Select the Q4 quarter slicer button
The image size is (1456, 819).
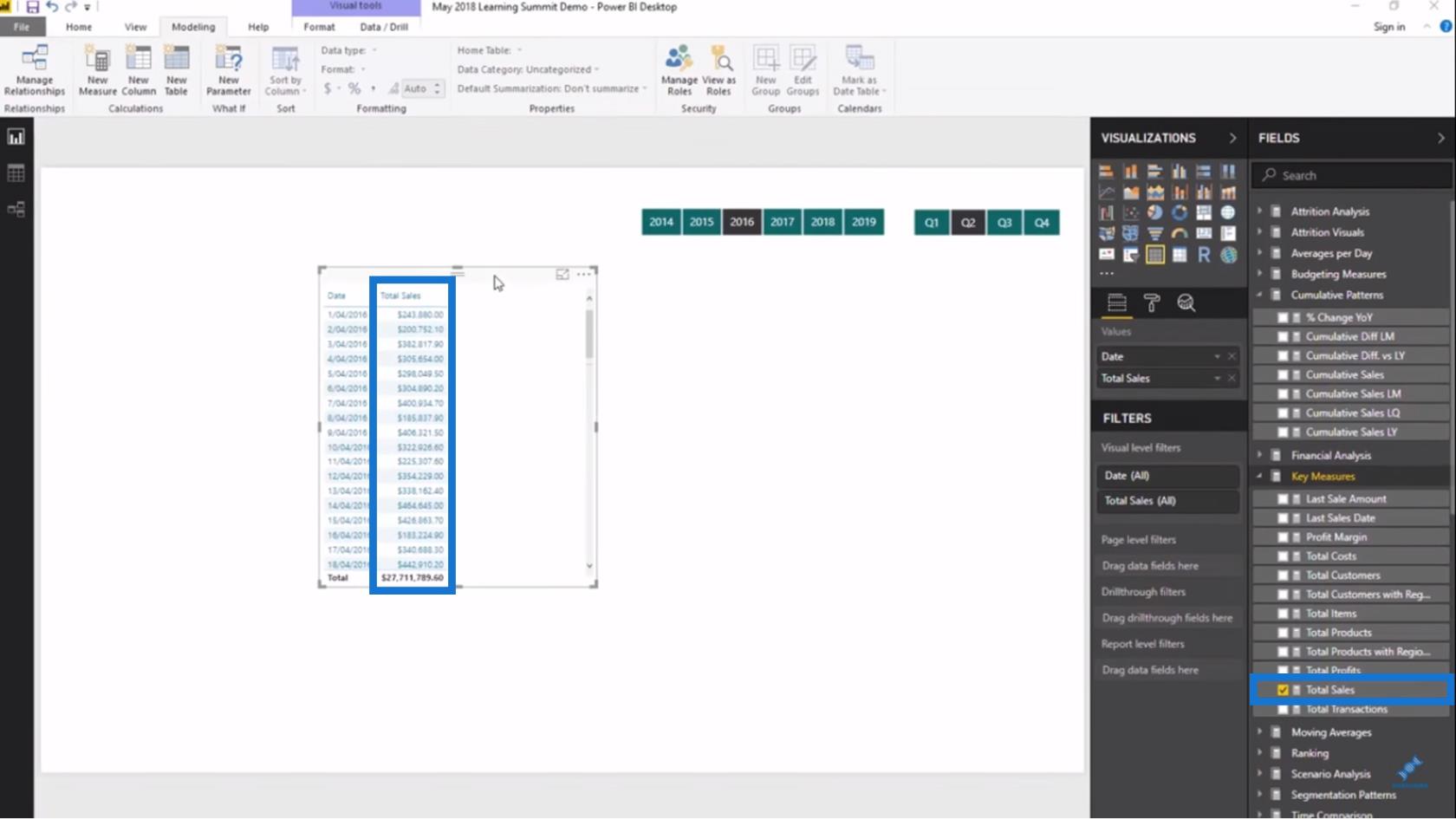click(1042, 222)
